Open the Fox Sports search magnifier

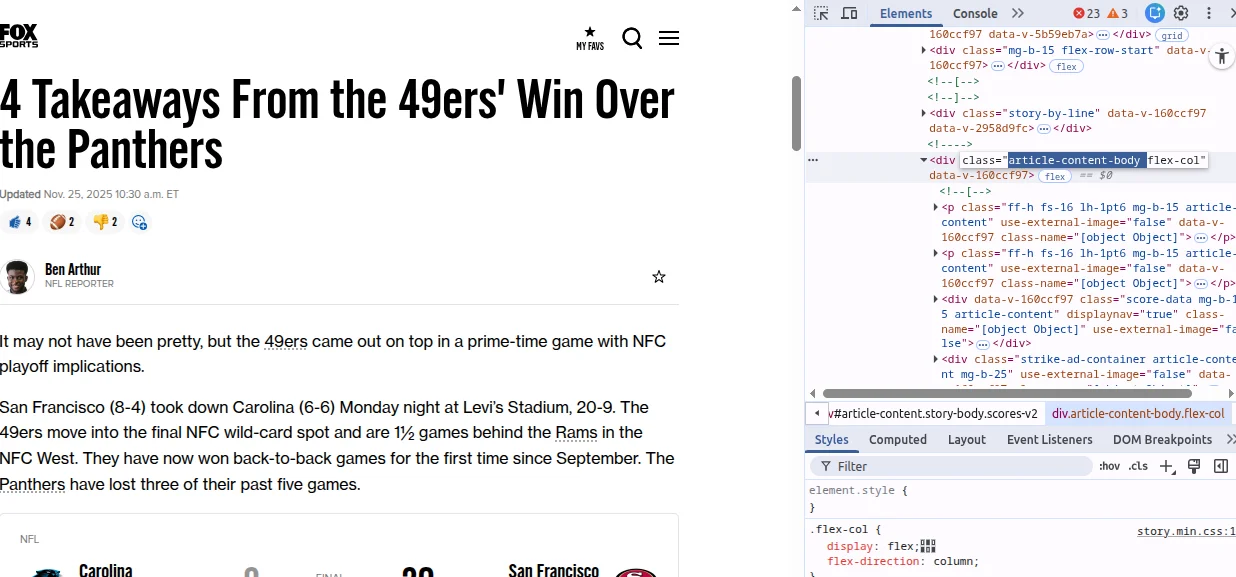632,38
